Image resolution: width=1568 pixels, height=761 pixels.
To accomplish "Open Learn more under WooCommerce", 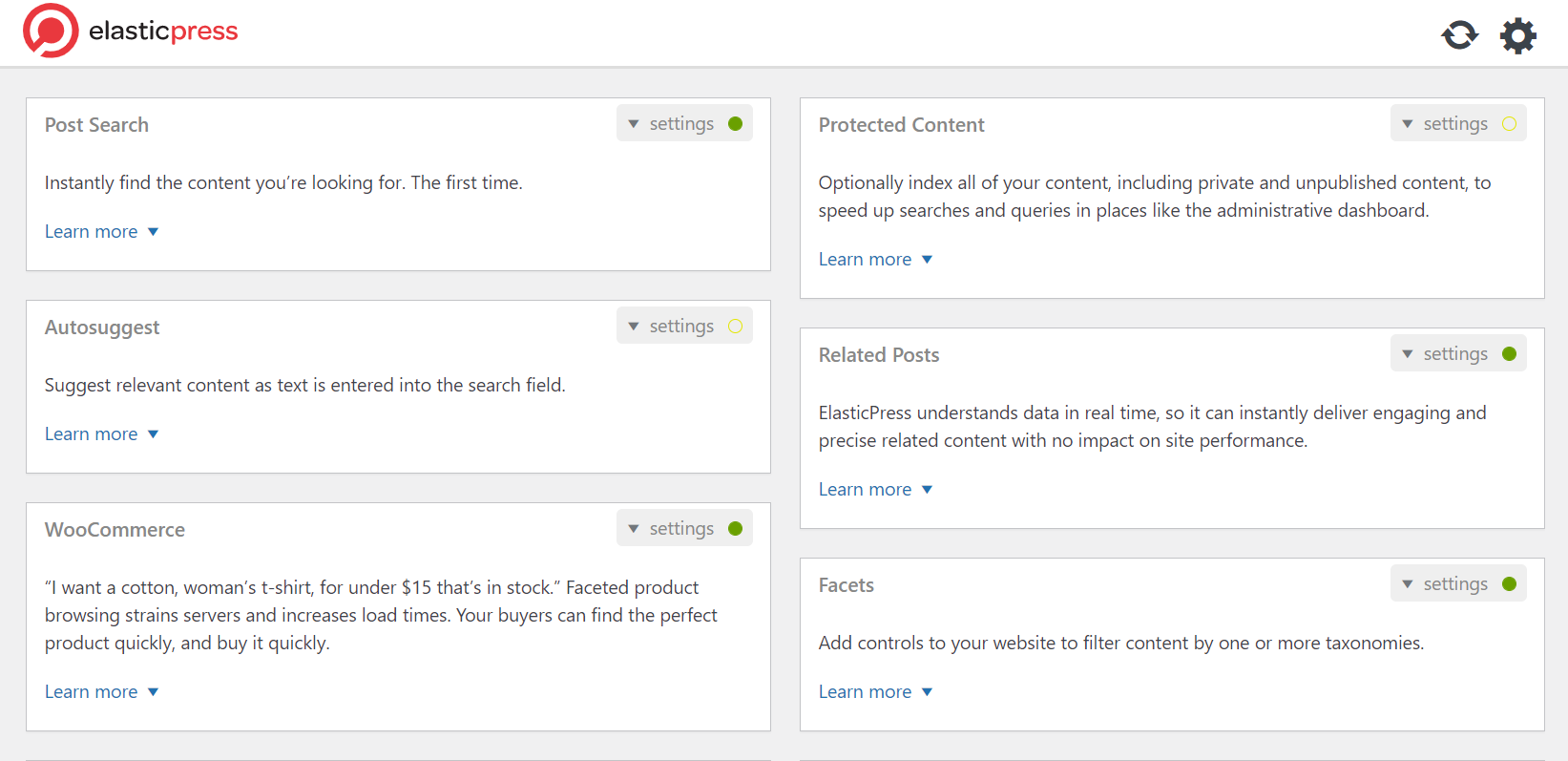I will pyautogui.click(x=101, y=691).
